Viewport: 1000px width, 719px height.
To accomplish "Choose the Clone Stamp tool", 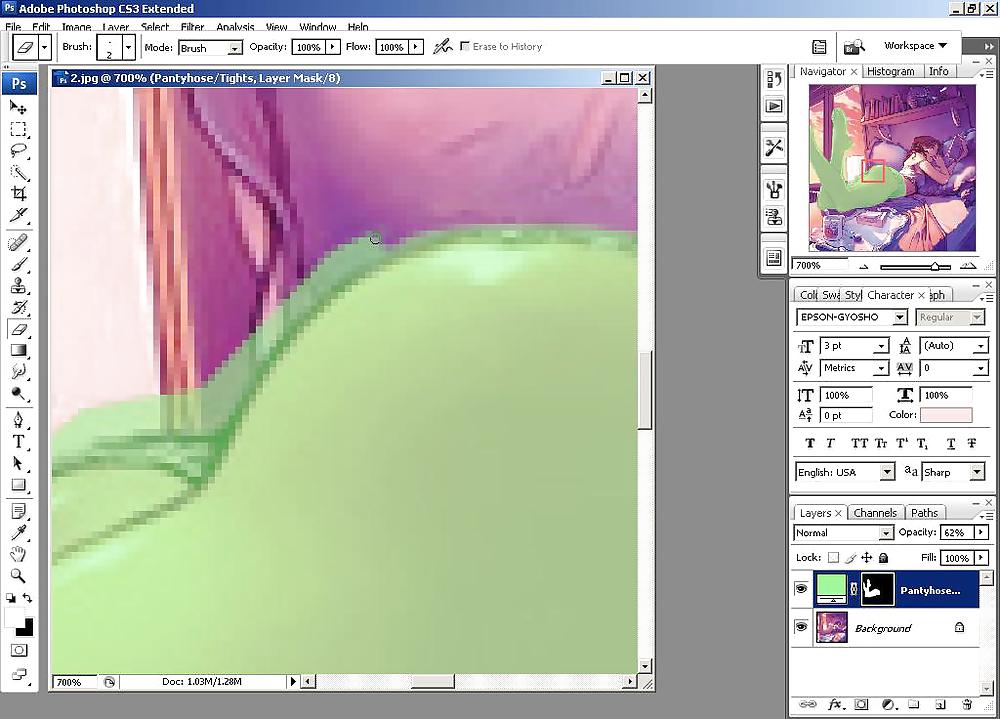I will pyautogui.click(x=18, y=286).
